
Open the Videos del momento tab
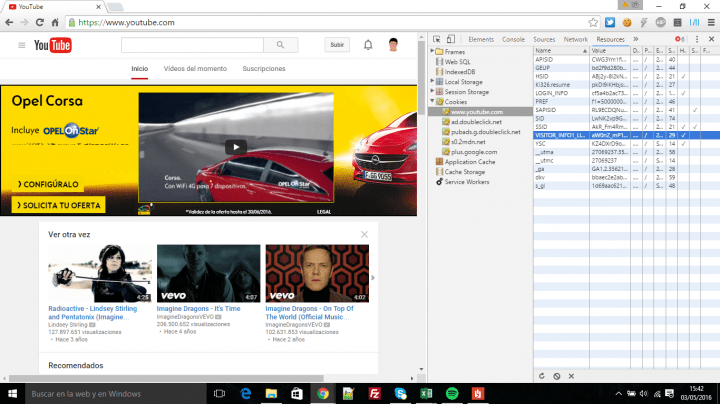tap(195, 68)
